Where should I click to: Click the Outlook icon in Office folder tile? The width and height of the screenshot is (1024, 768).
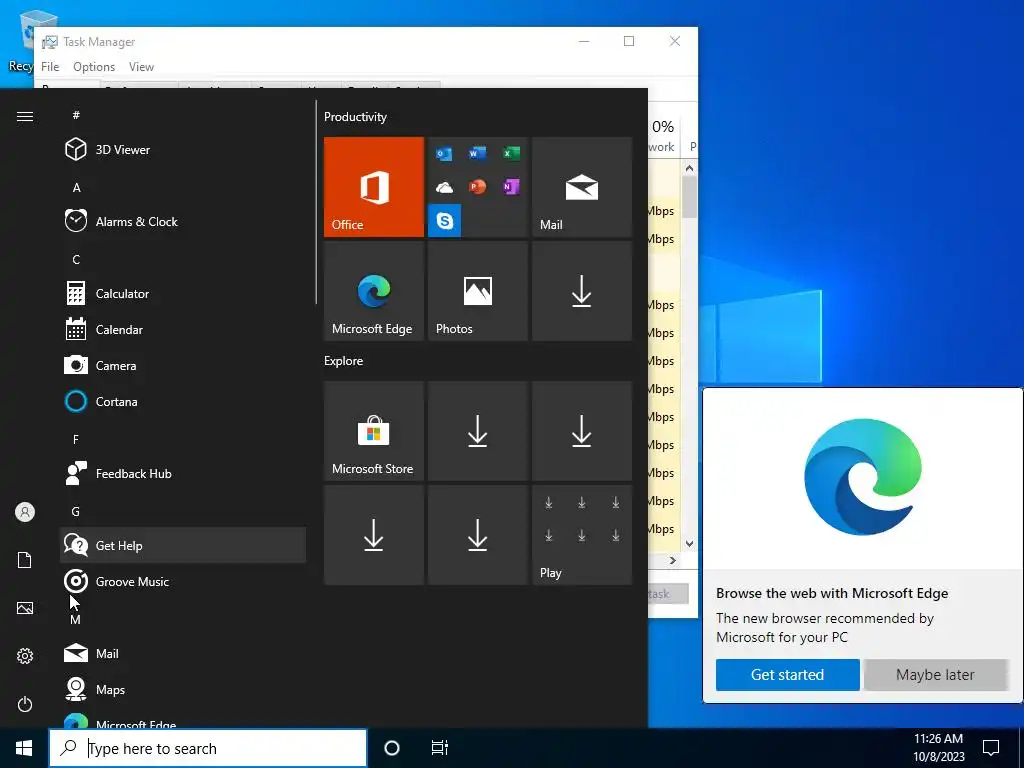(445, 153)
